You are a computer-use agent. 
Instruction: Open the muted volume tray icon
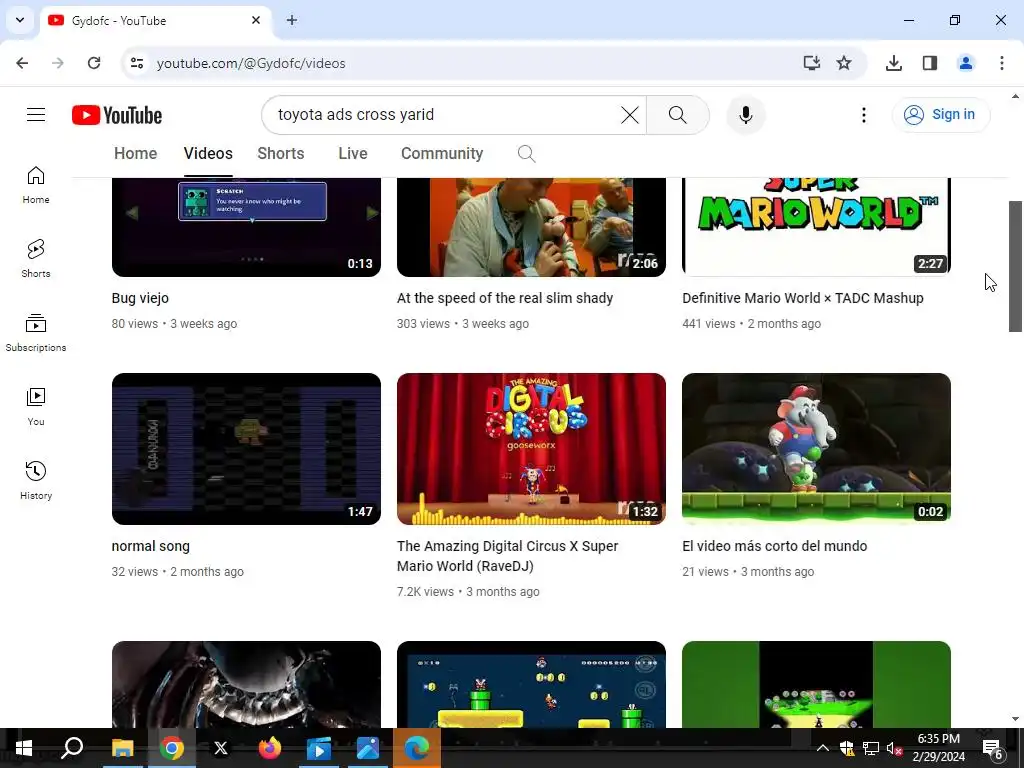894,748
